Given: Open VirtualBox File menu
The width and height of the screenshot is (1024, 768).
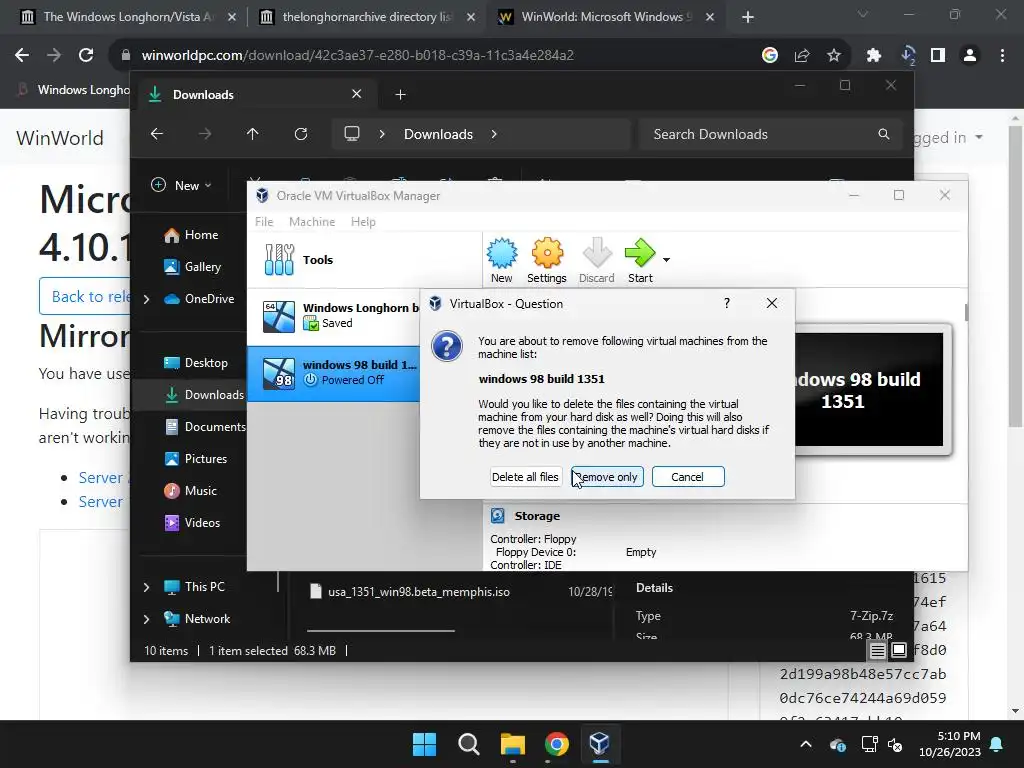Looking at the screenshot, I should [x=264, y=221].
